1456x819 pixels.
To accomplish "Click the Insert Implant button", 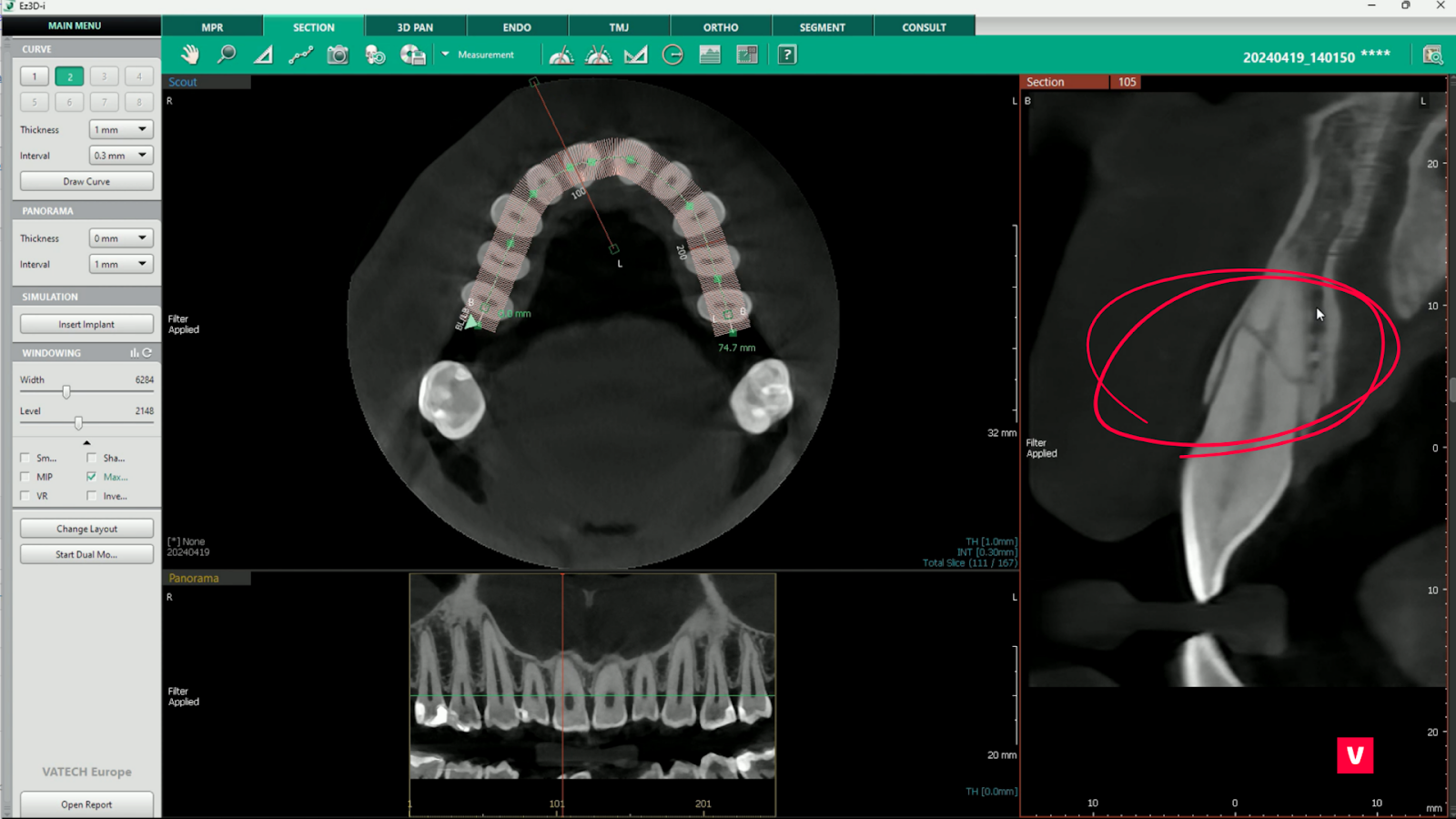I will 86,325.
